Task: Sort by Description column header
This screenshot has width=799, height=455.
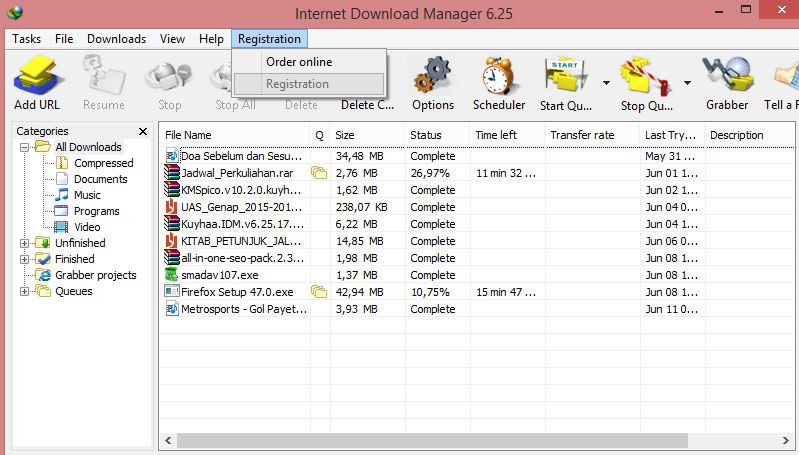Action: [749, 135]
